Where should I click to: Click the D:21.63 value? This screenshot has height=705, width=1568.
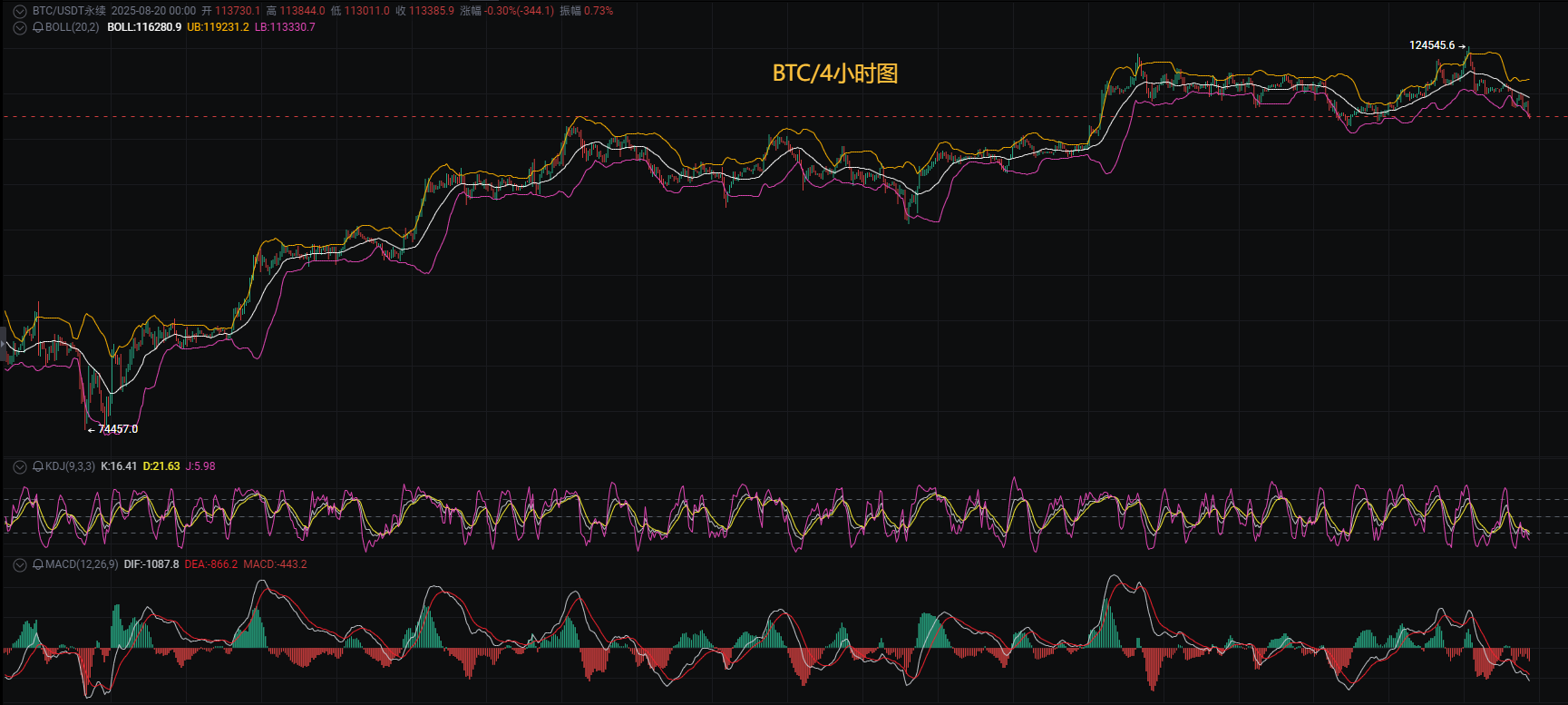click(161, 466)
